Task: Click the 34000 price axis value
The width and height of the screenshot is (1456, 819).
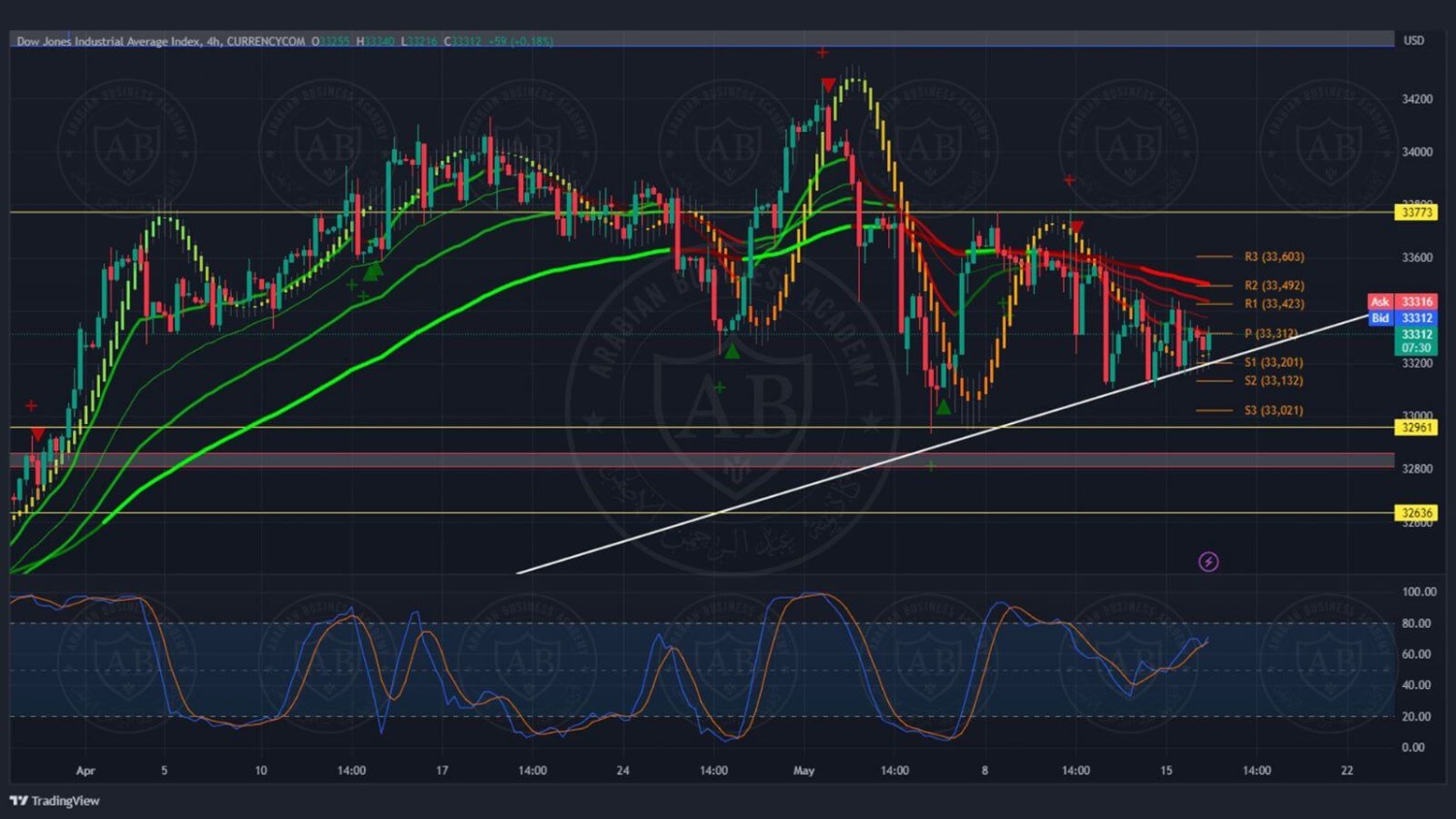Action: click(1417, 152)
